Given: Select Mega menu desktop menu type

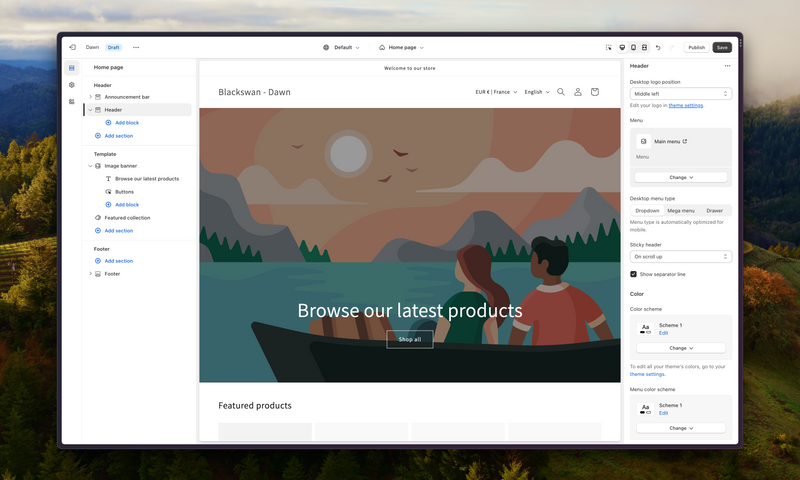Looking at the screenshot, I should pyautogui.click(x=681, y=211).
